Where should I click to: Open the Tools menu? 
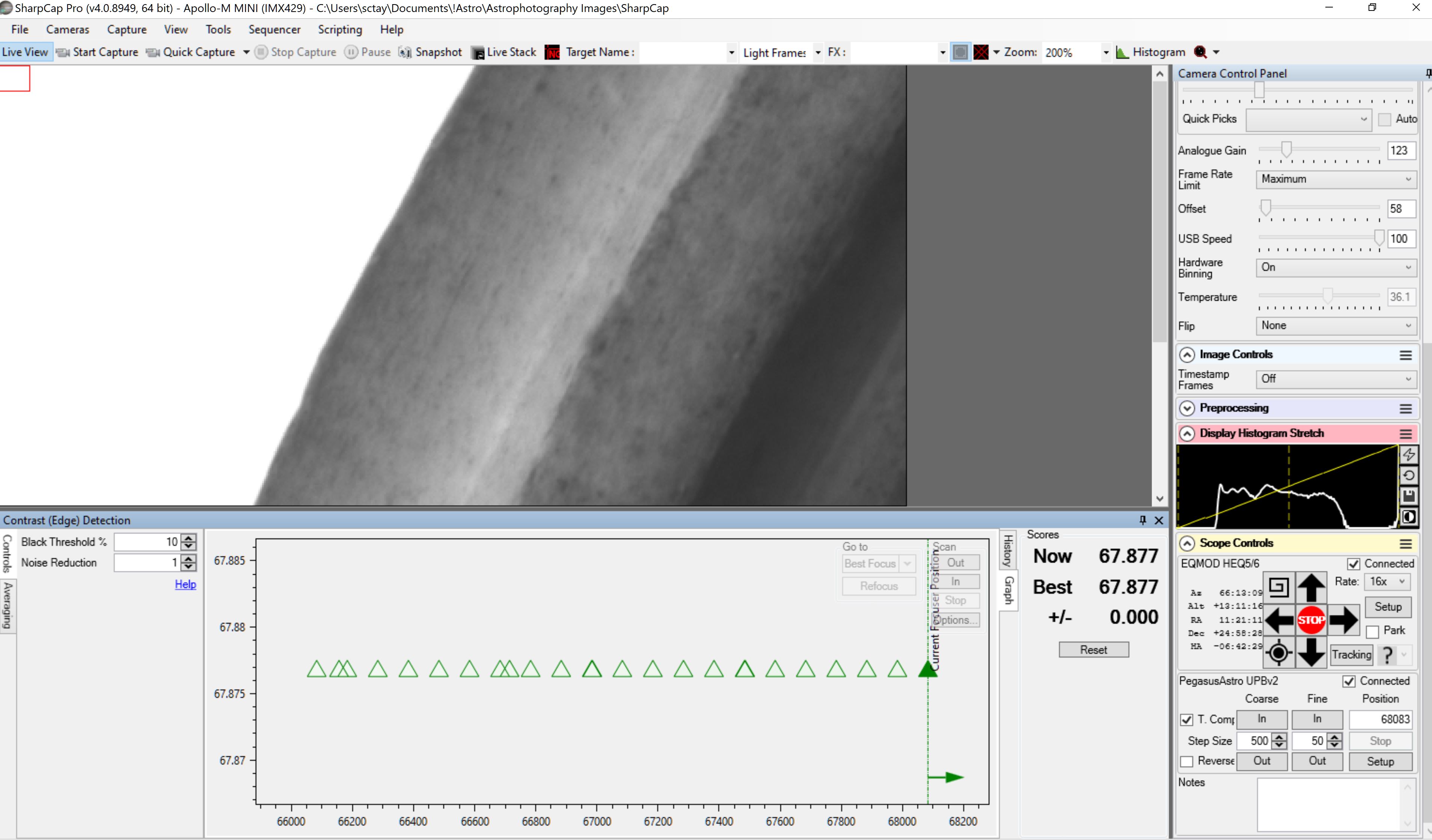pyautogui.click(x=218, y=30)
